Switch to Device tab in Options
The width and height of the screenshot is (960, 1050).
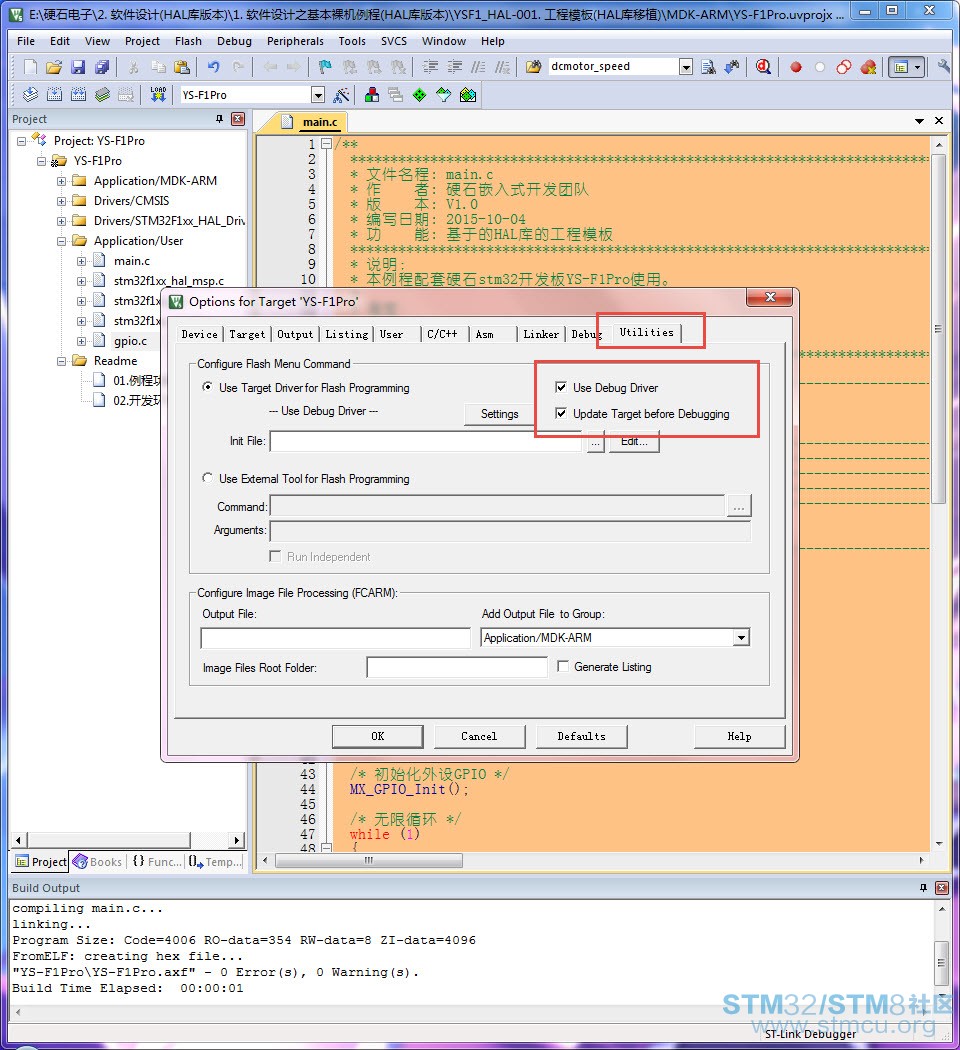coord(199,334)
